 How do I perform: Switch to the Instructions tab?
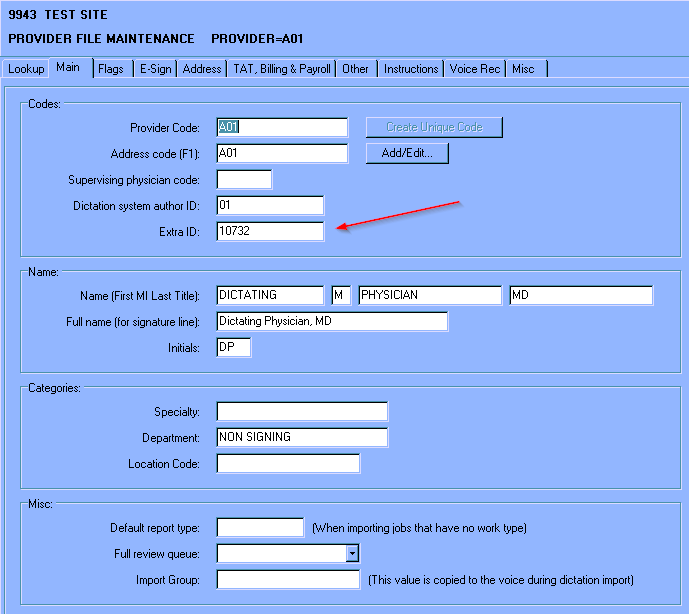pos(411,69)
